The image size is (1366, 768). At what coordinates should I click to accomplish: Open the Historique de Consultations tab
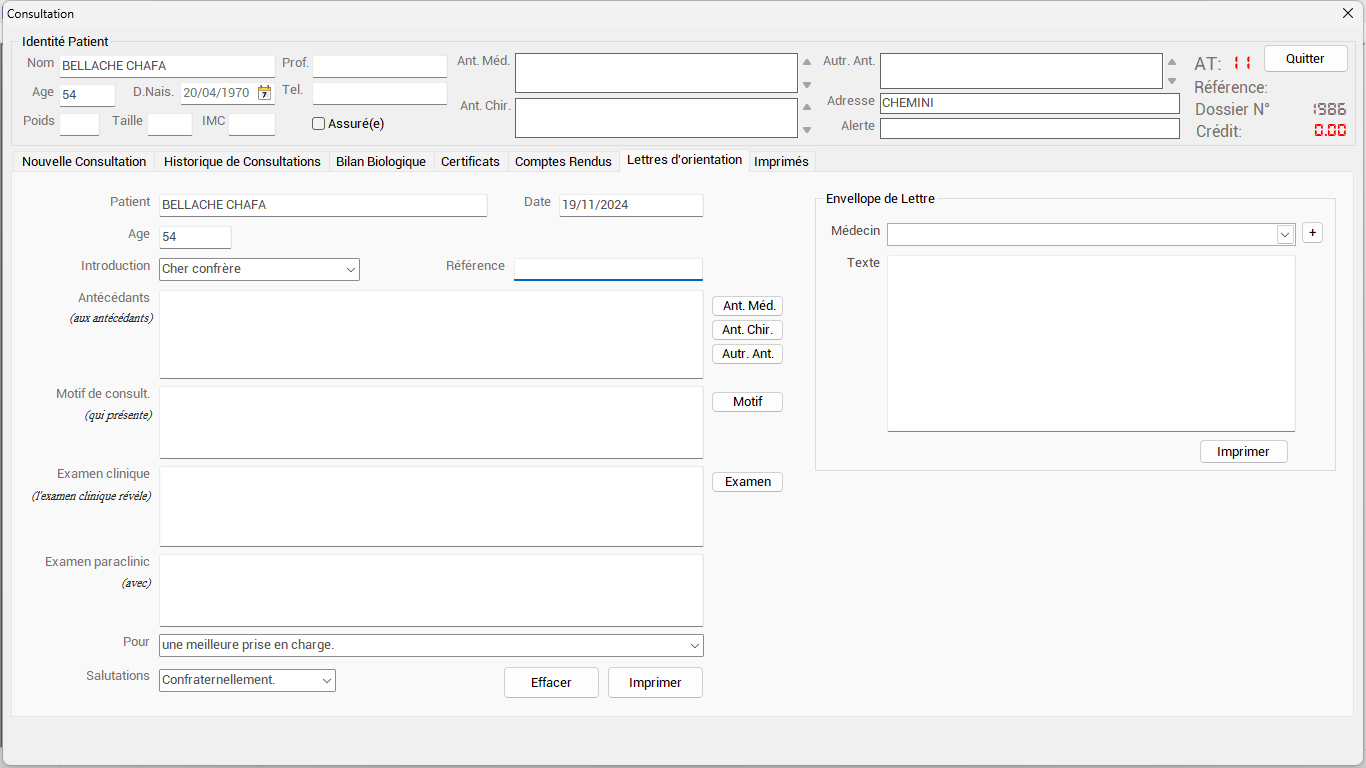[x=242, y=161]
